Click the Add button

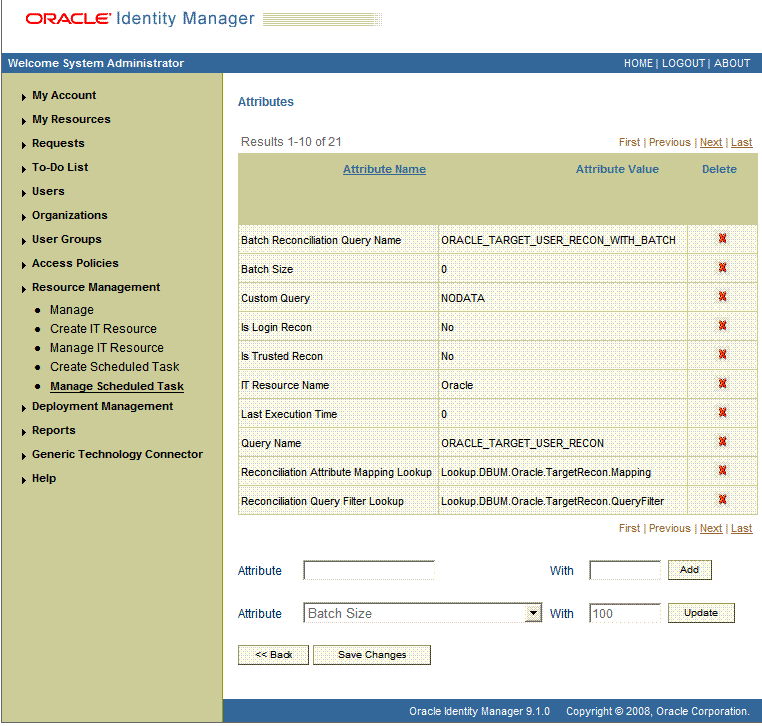[x=689, y=570]
